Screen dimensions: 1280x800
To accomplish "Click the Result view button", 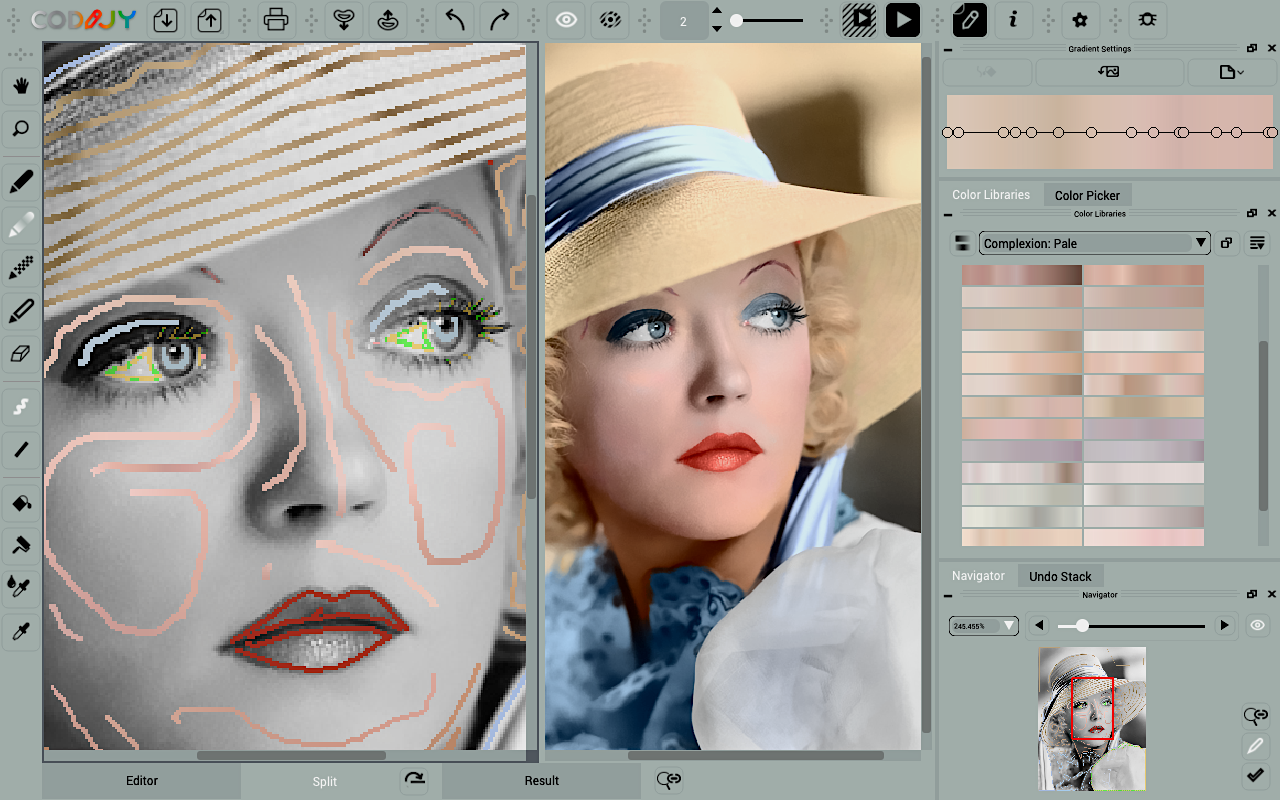I will (x=541, y=781).
